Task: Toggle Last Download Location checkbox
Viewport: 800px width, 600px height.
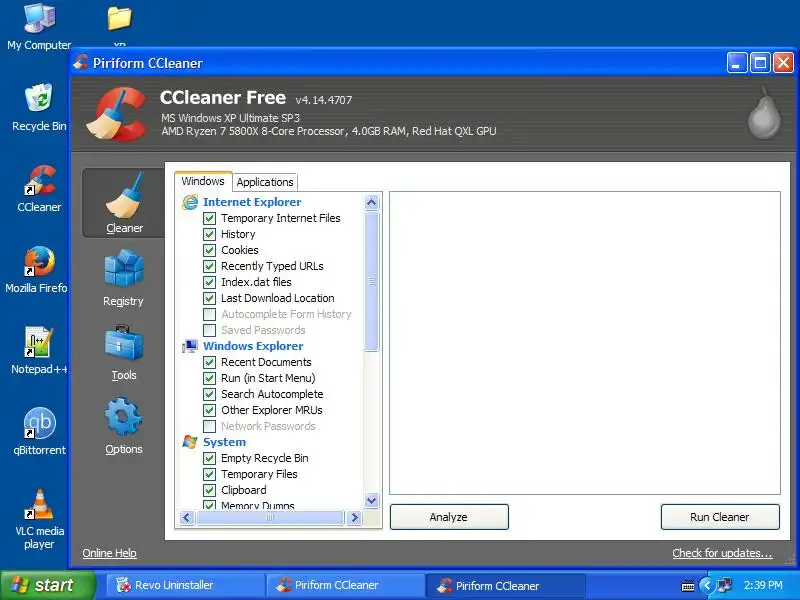Action: click(x=209, y=298)
